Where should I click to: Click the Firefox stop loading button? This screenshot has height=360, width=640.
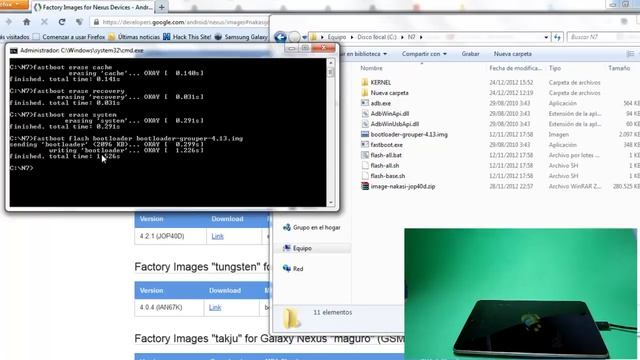click(44, 22)
